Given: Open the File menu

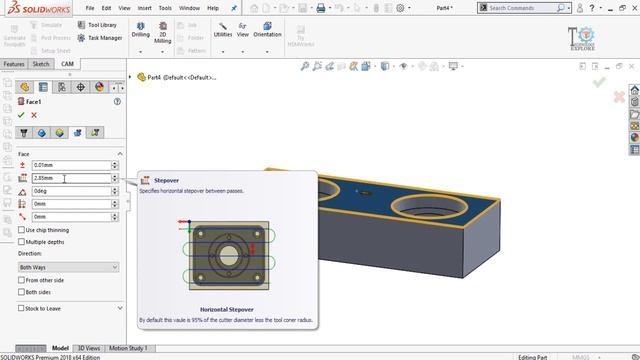Looking at the screenshot, I should tap(90, 8).
